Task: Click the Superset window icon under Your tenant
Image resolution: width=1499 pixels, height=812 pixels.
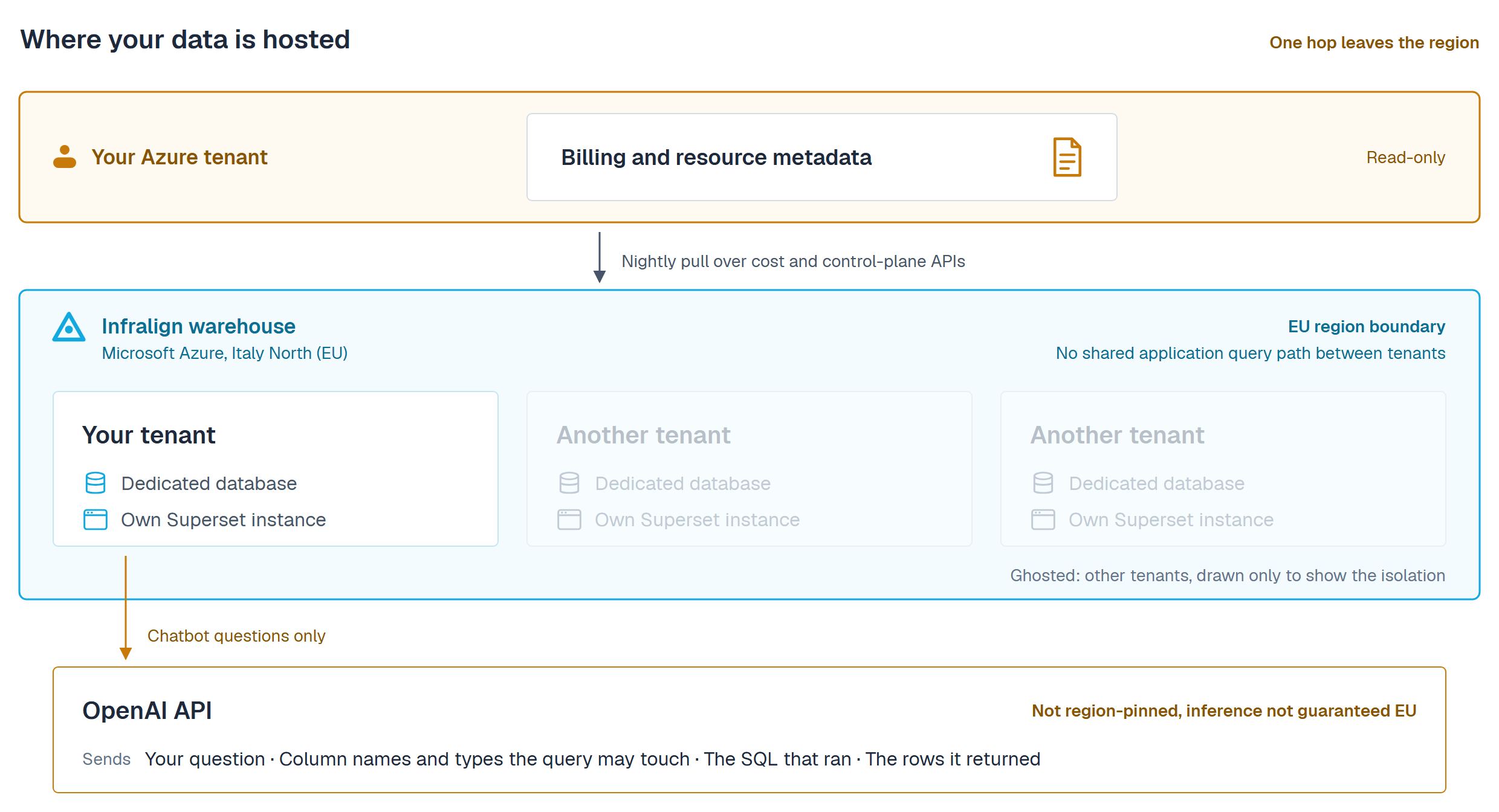Action: [x=96, y=520]
